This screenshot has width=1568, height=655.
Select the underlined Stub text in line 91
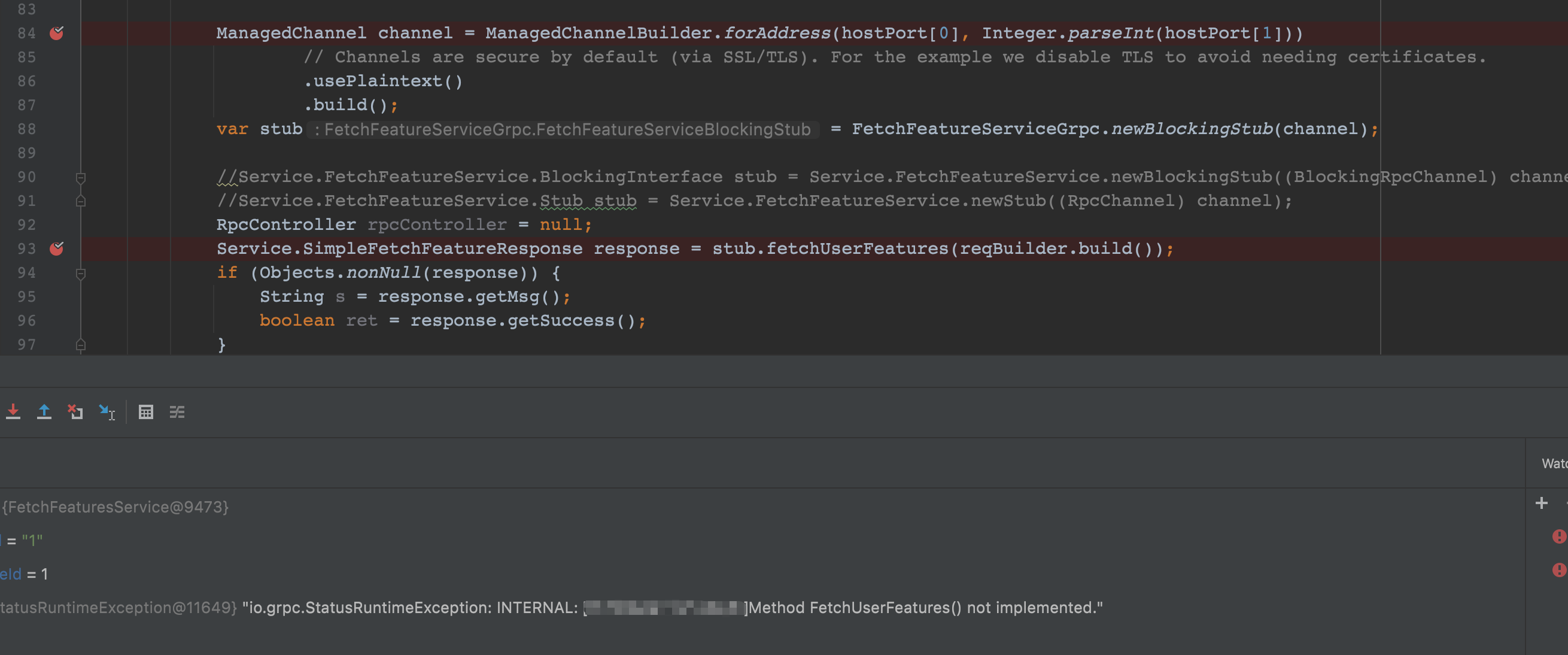(x=587, y=201)
